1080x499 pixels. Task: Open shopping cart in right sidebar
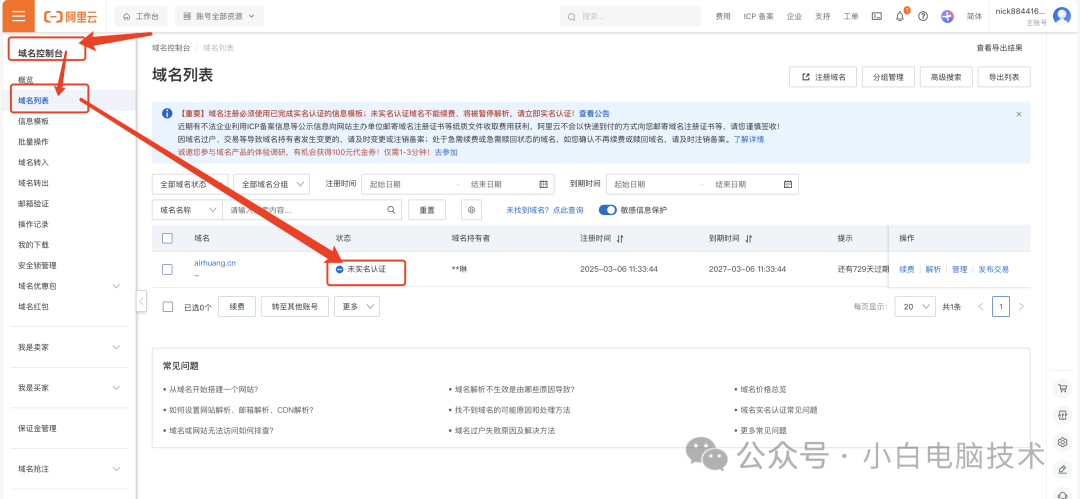1062,389
